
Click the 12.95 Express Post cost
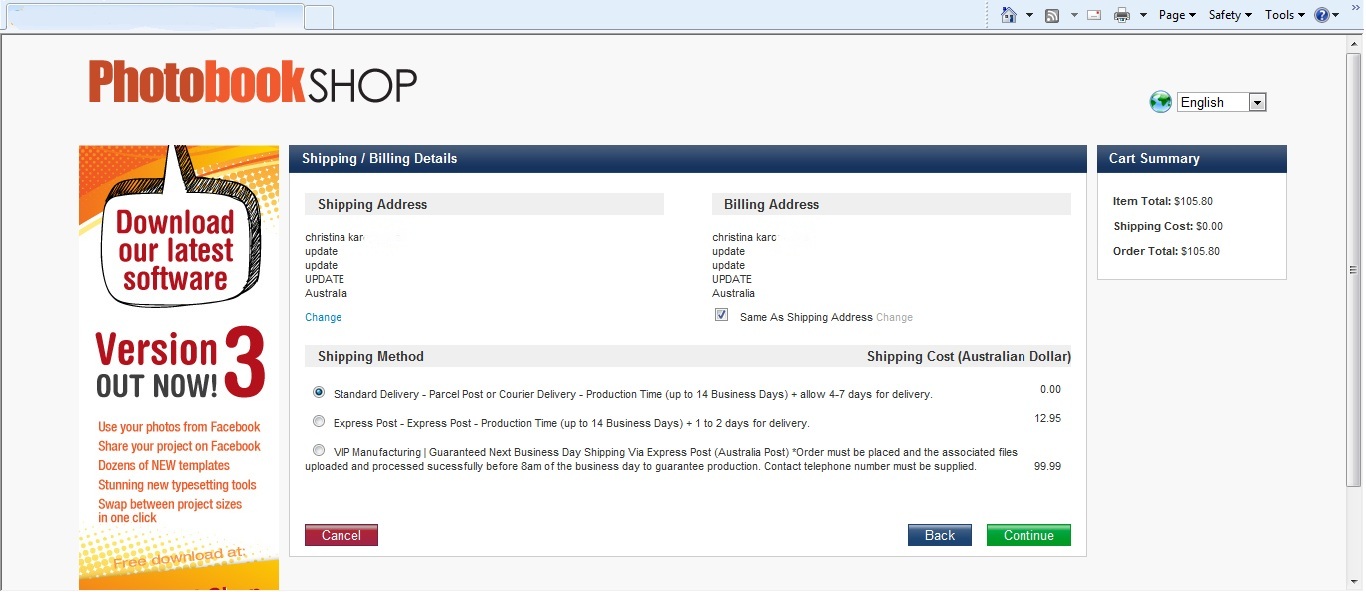click(1047, 418)
